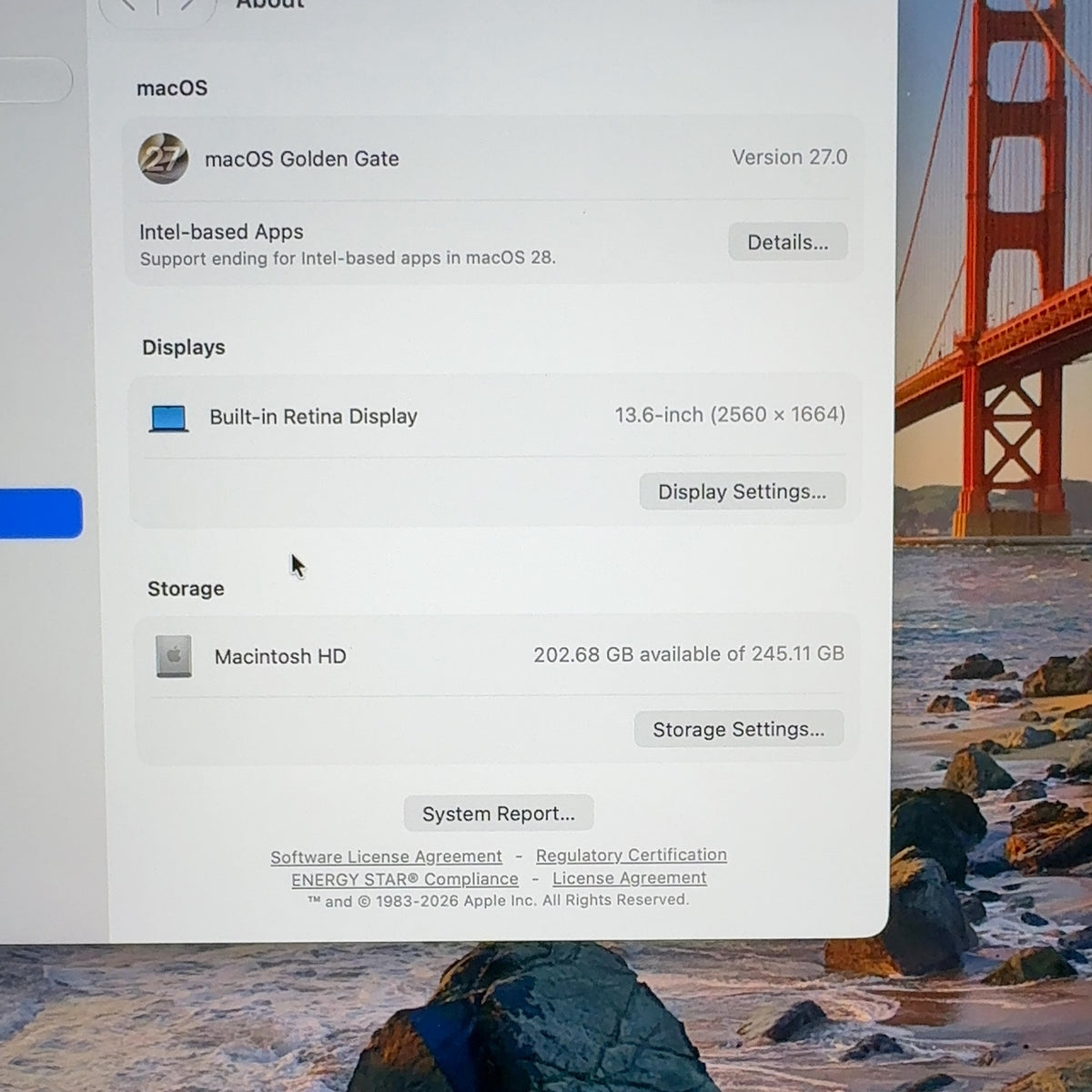Open Display Settings
Viewport: 1092px width, 1092px height.
743,491
